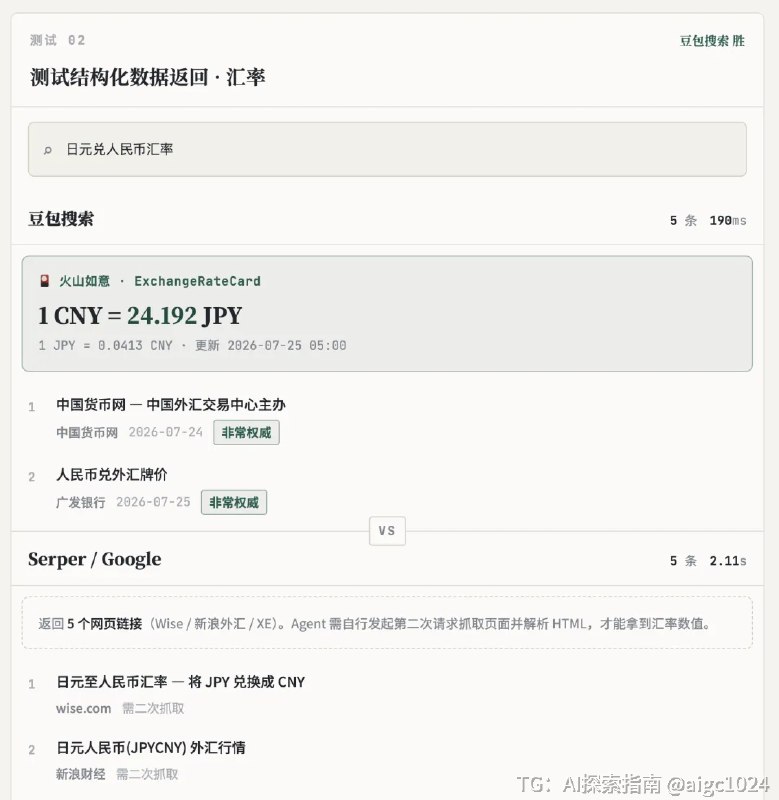Click the VS divider badge
The width and height of the screenshot is (779, 800).
coord(387,531)
